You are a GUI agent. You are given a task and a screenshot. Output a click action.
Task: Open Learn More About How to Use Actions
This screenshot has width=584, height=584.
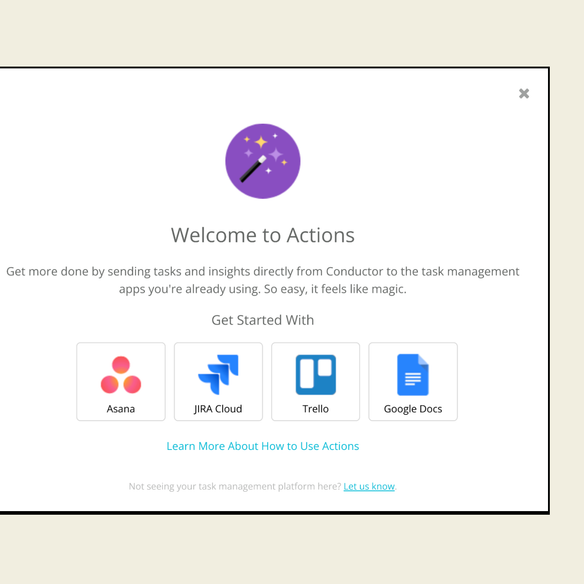[263, 446]
